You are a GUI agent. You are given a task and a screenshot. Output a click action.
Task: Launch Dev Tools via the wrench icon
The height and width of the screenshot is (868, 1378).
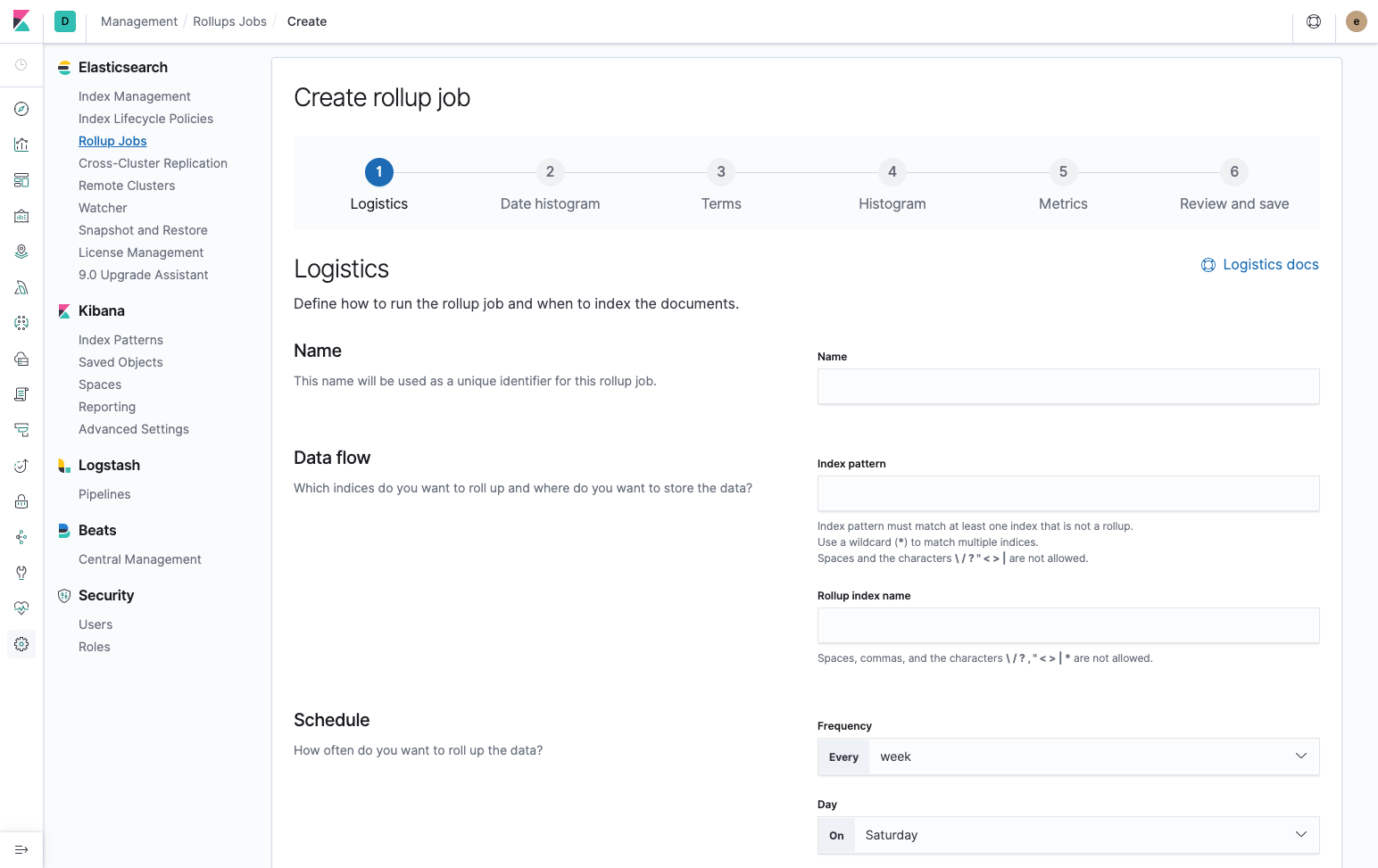pyautogui.click(x=21, y=573)
